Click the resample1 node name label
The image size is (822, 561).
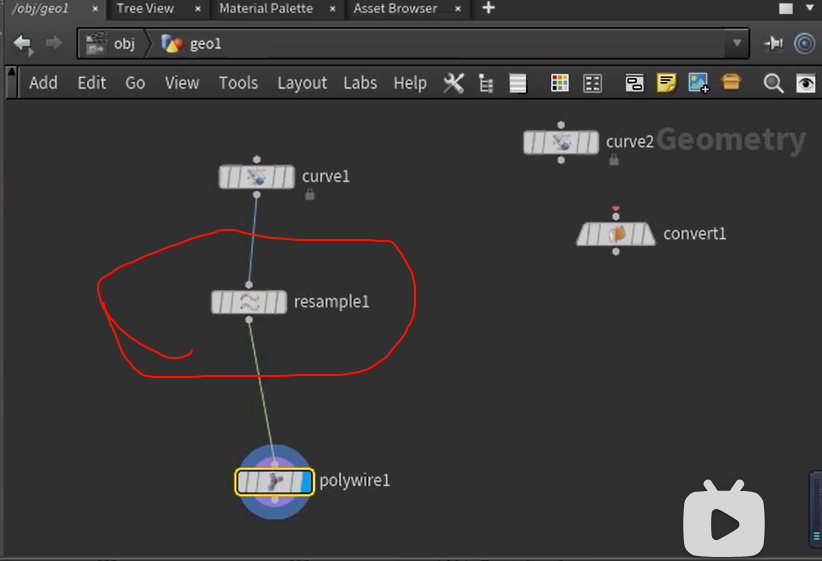pos(331,301)
